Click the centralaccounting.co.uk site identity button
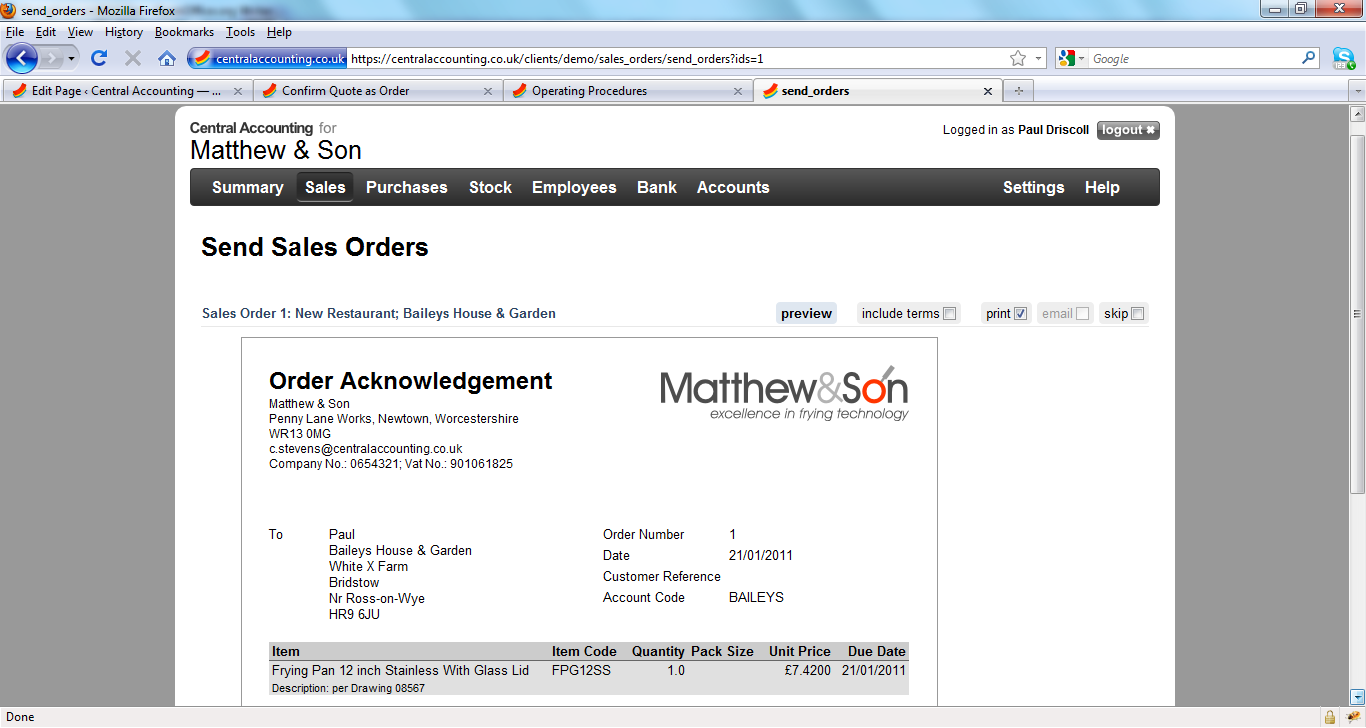 (x=268, y=59)
